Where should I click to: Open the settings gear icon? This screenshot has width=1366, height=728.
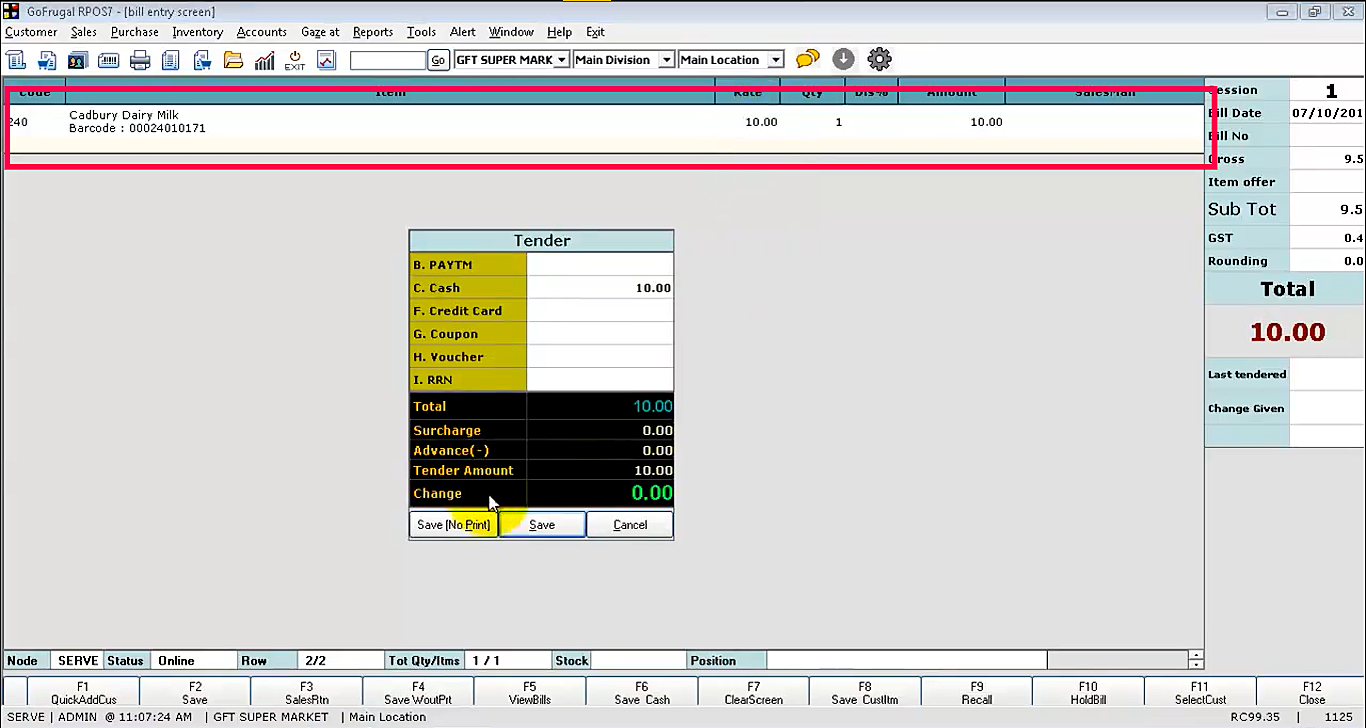click(x=879, y=60)
